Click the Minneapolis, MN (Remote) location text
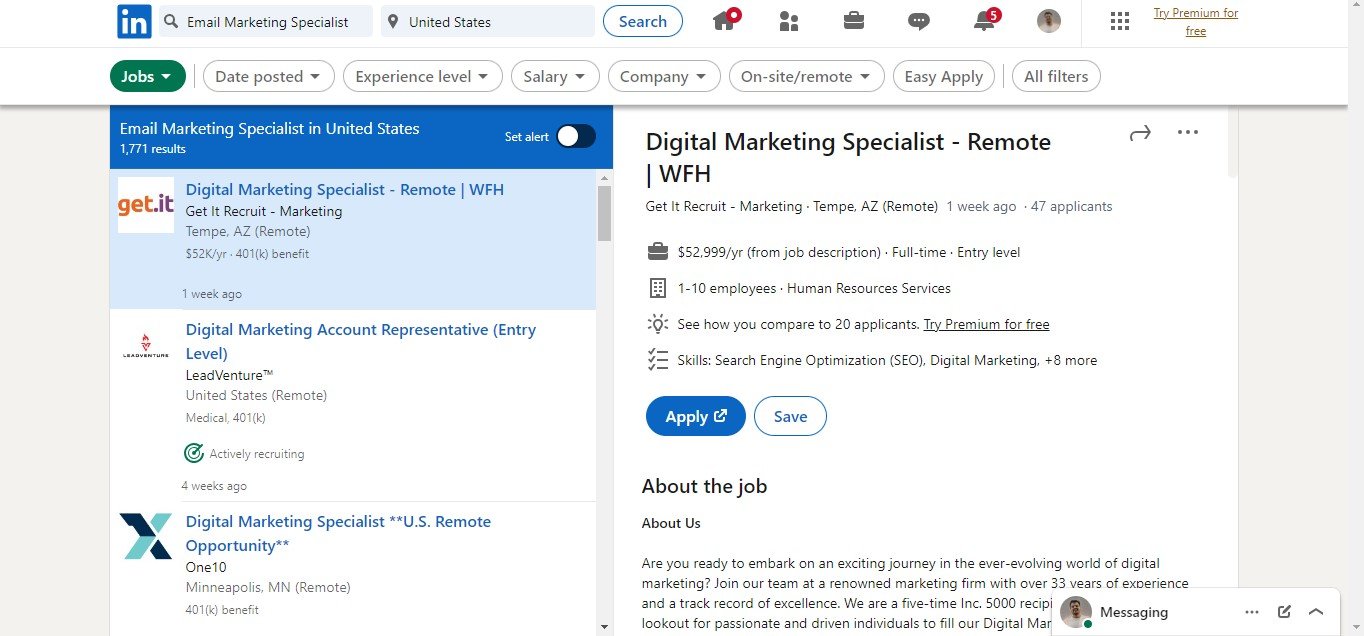The height and width of the screenshot is (636, 1364). click(x=268, y=587)
